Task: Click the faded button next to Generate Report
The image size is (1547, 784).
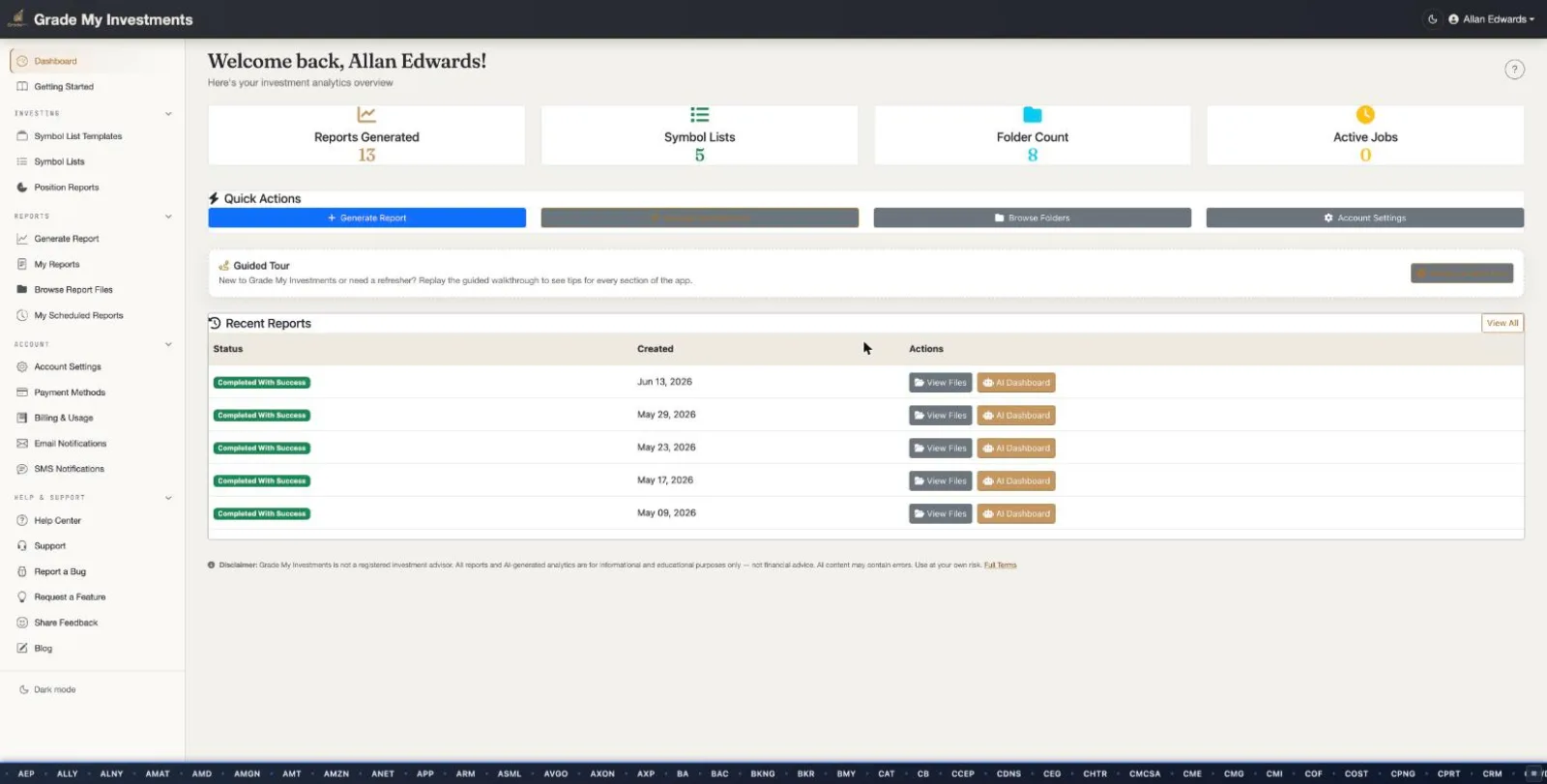Action: coord(699,218)
